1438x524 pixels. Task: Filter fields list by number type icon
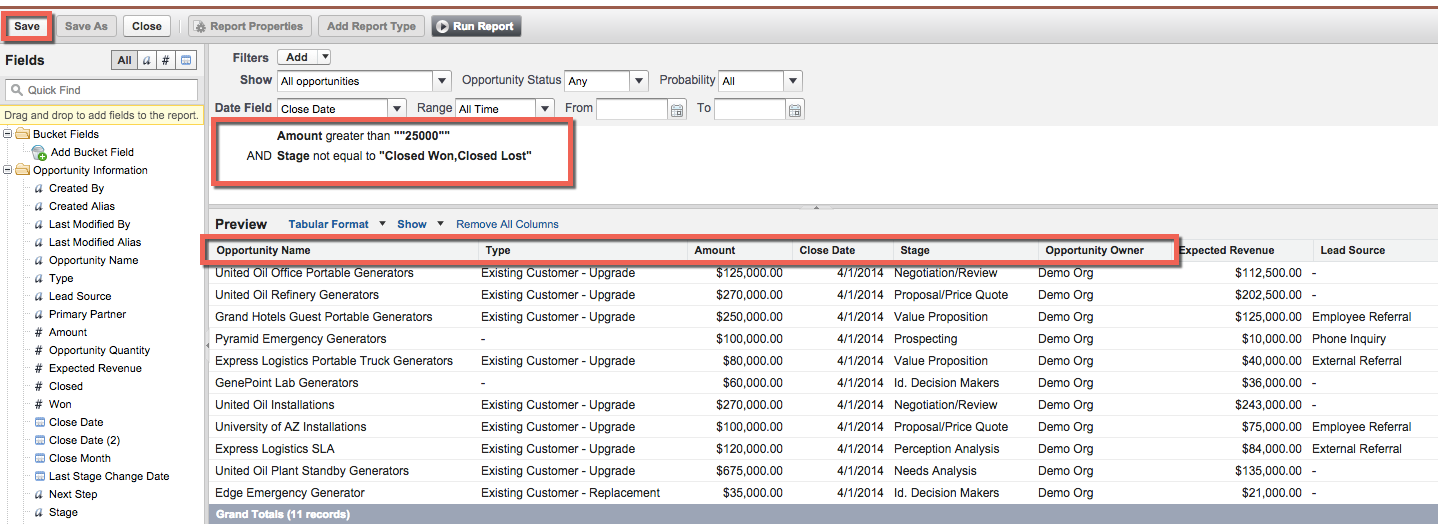[166, 61]
